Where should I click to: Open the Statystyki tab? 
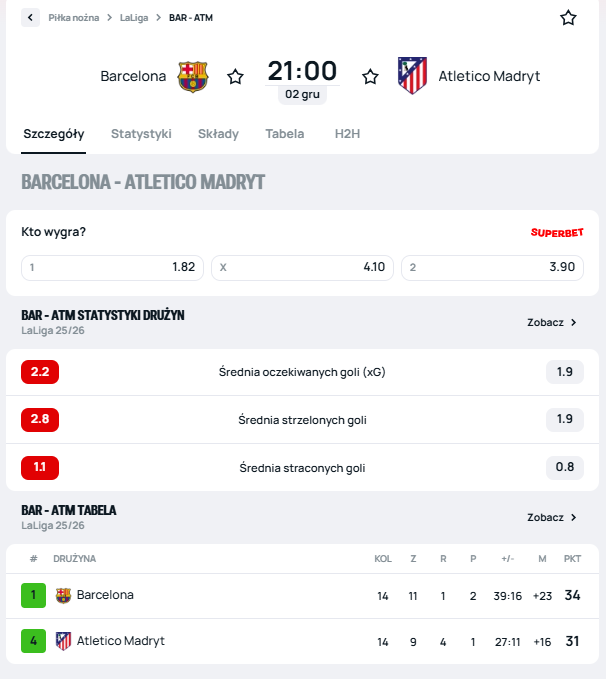pyautogui.click(x=141, y=134)
